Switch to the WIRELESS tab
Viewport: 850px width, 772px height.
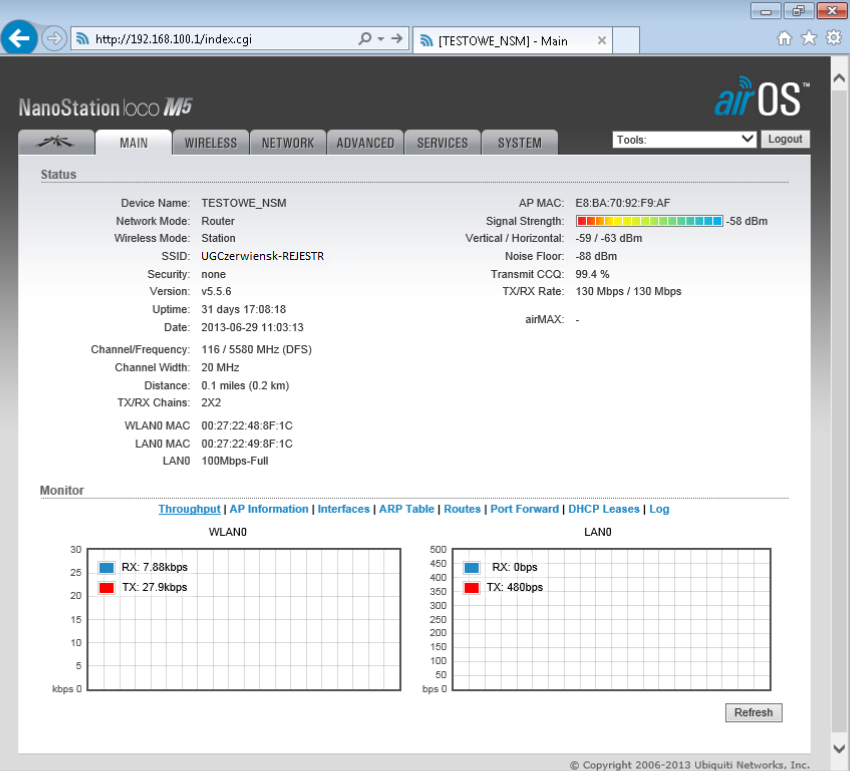pyautogui.click(x=210, y=143)
